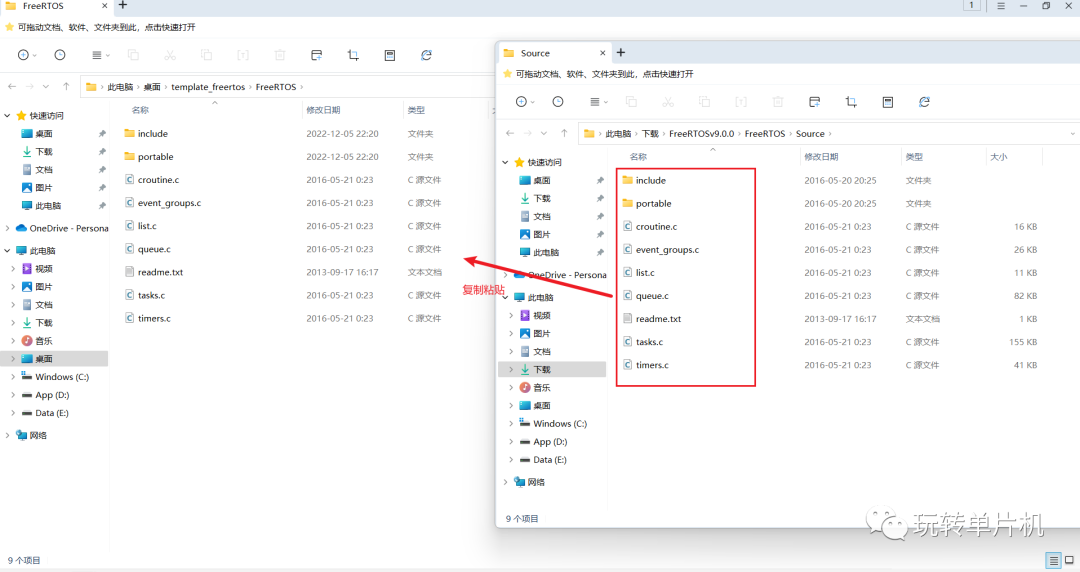Select readme.txt in FreeRTOS window
The height and width of the screenshot is (572, 1080).
(x=160, y=272)
